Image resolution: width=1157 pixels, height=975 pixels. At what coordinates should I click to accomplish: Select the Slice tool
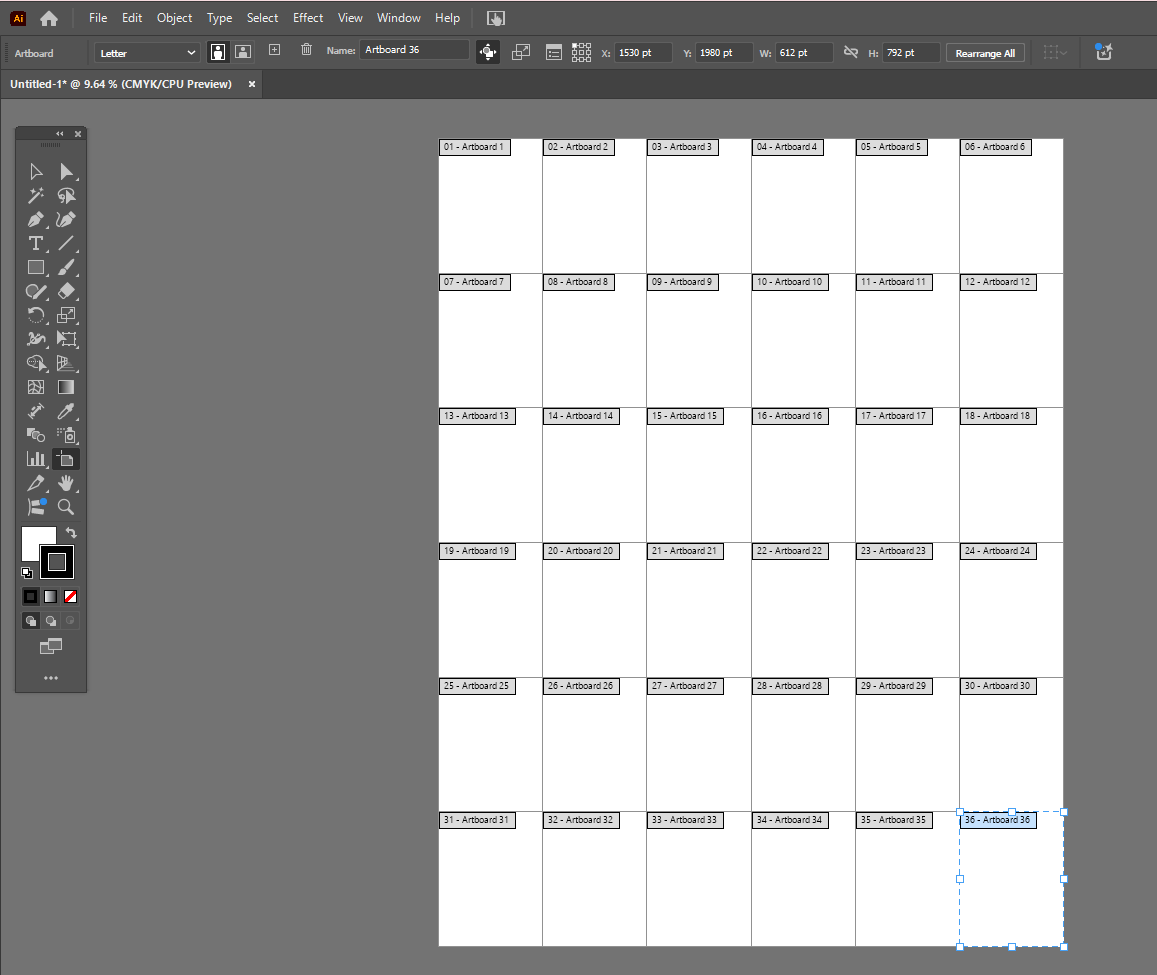(x=35, y=483)
